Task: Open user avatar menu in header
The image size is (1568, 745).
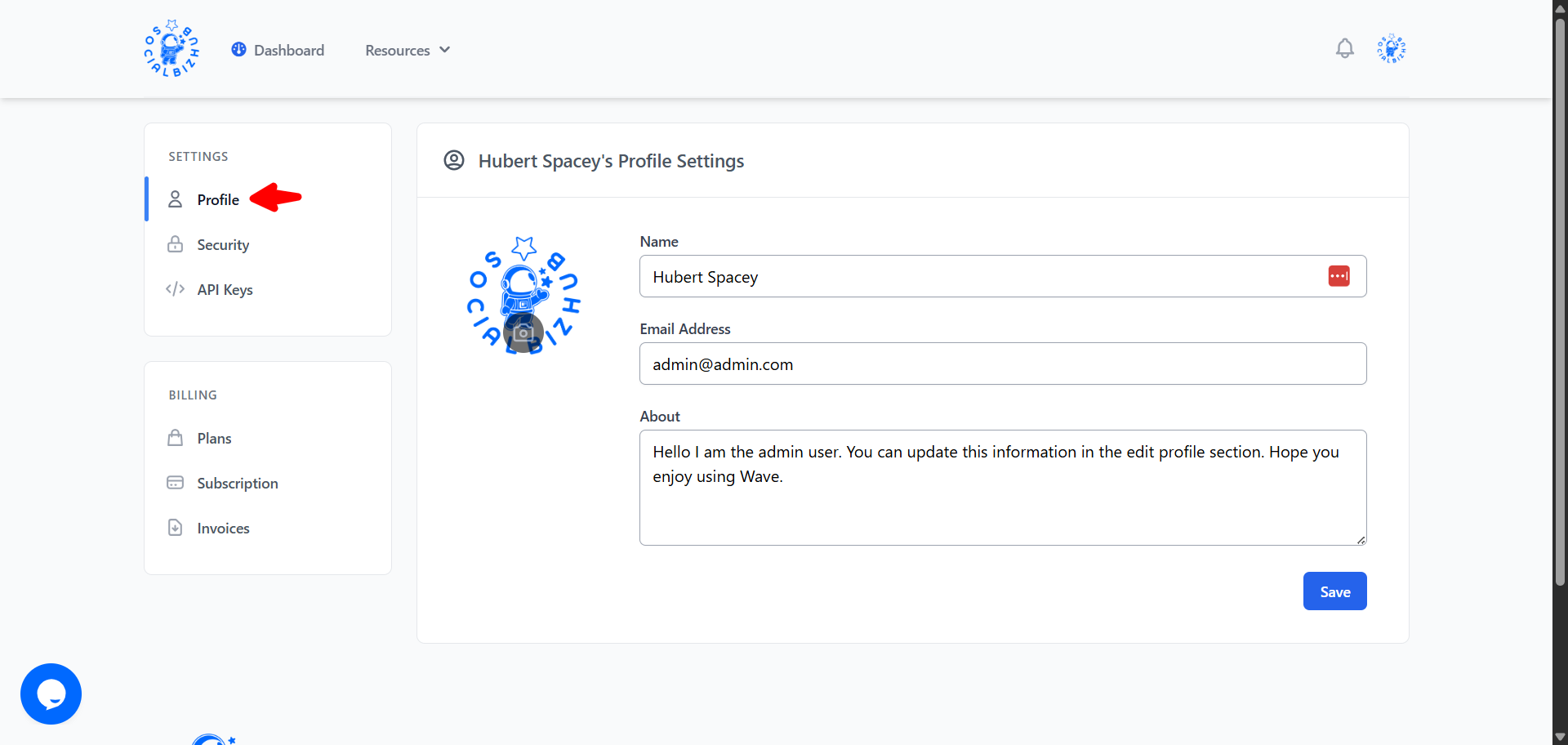Action: (1391, 49)
